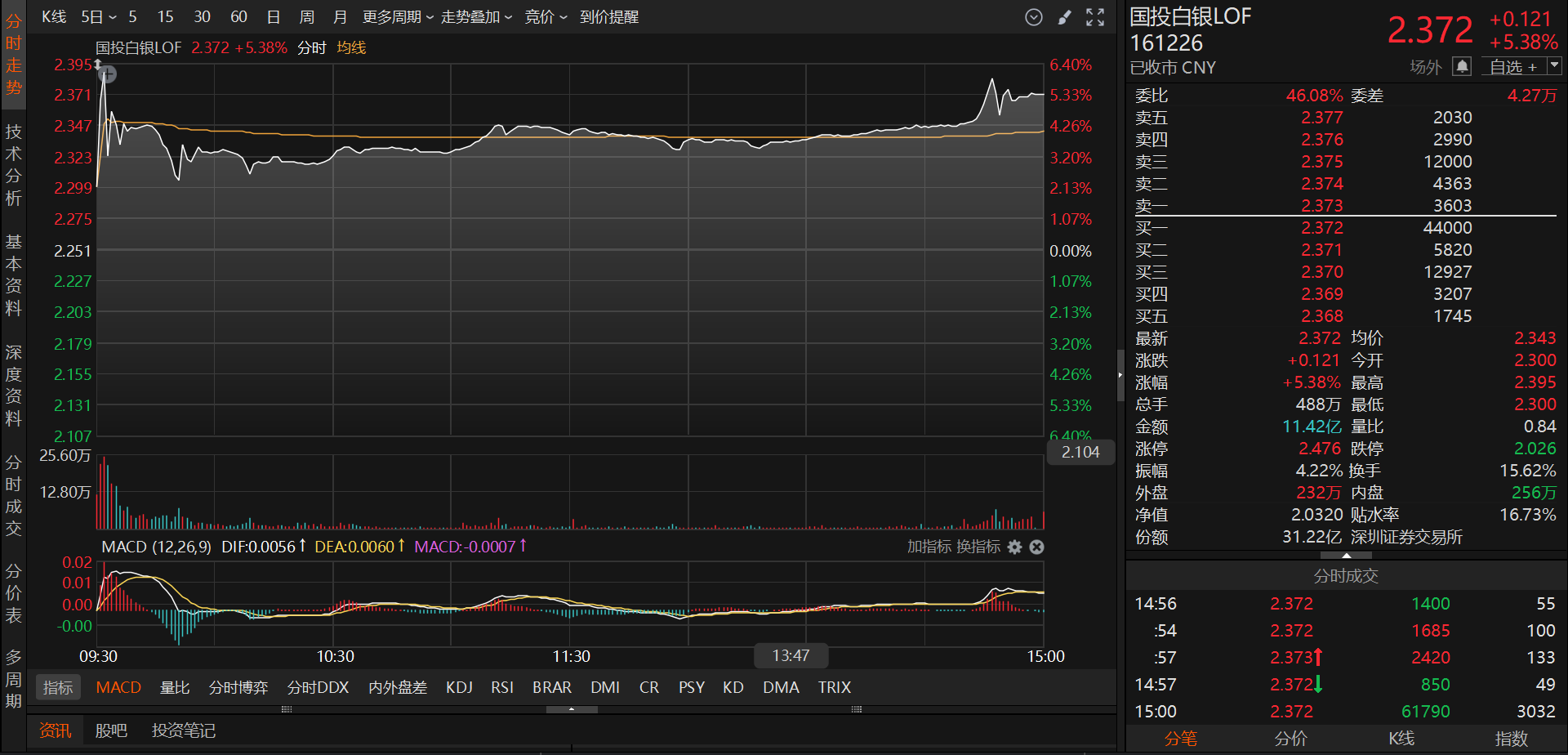This screenshot has height=755, width=1568.
Task: Toggle the 均线 average line legend
Action: (351, 48)
